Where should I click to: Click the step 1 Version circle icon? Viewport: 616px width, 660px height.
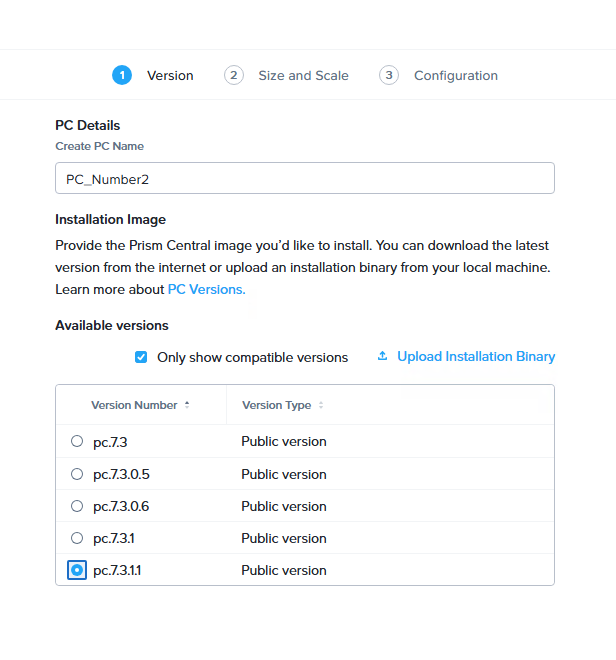point(122,75)
